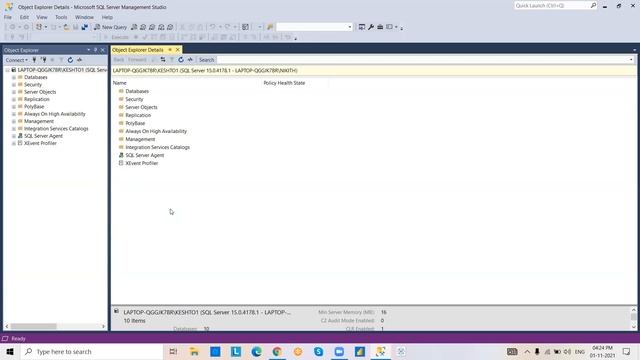
Task: Click the Connect Object Explorer plug icon
Action: click(x=34, y=60)
